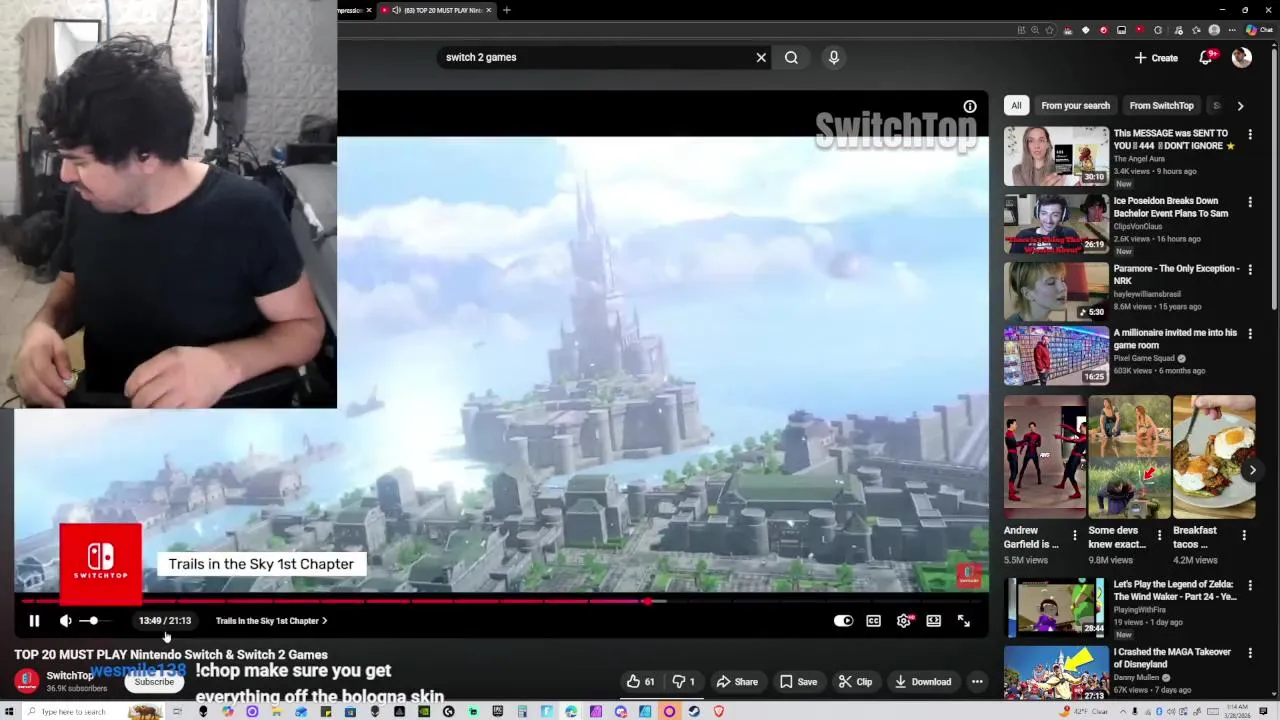Subscribe to the SwitchTop channel

(154, 682)
